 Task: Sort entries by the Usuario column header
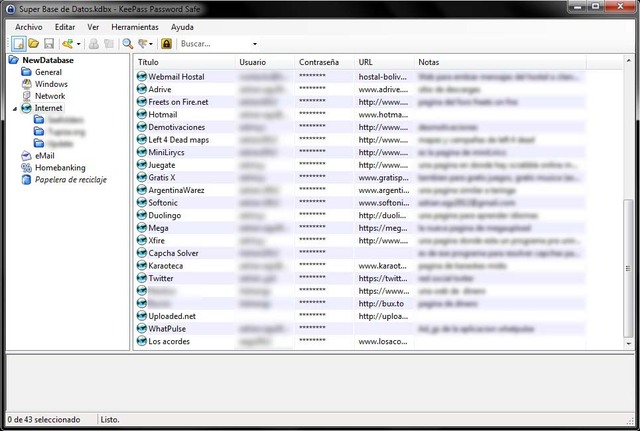pos(265,62)
